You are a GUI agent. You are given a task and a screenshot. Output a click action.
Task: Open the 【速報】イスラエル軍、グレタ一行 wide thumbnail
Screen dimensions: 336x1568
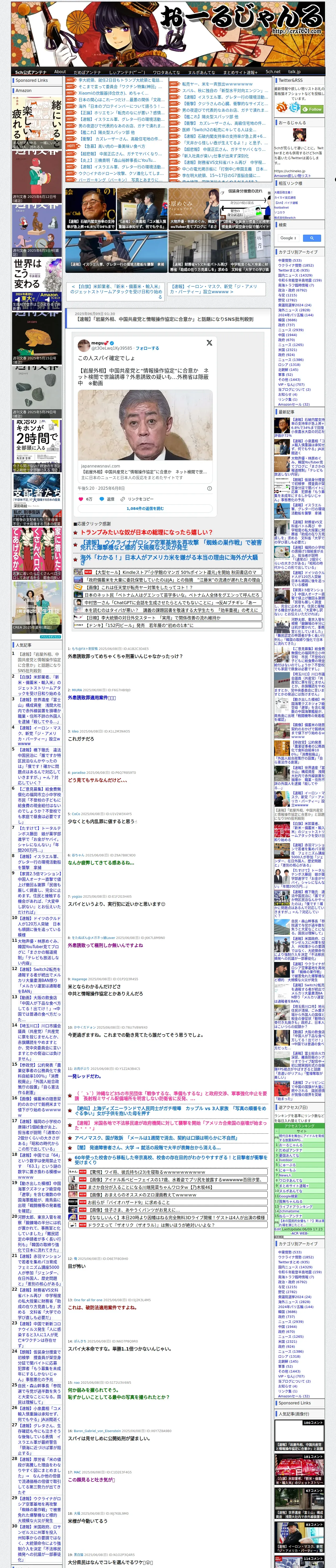tap(116, 252)
